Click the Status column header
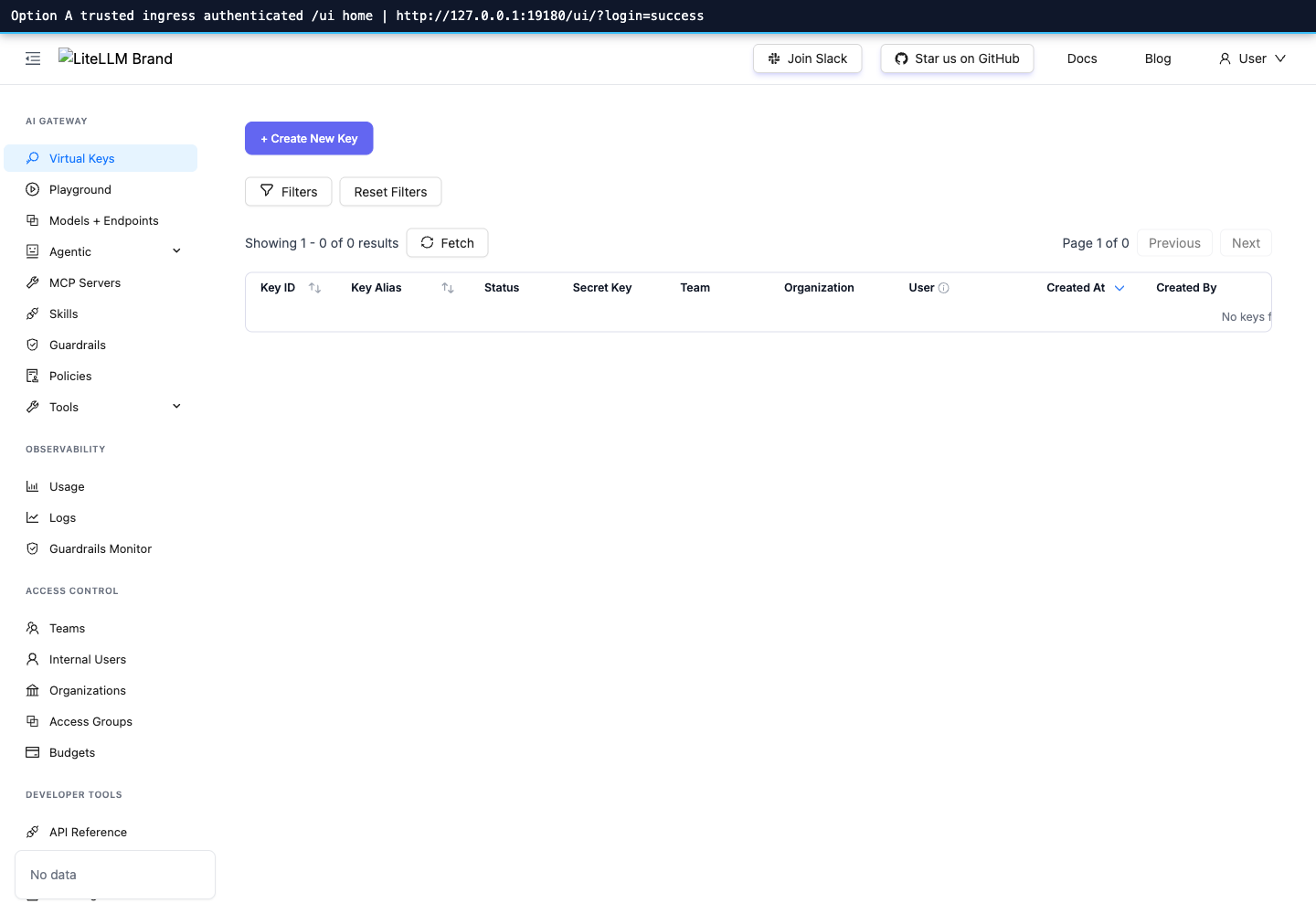Screen dimensions: 1316x914 pos(502,288)
